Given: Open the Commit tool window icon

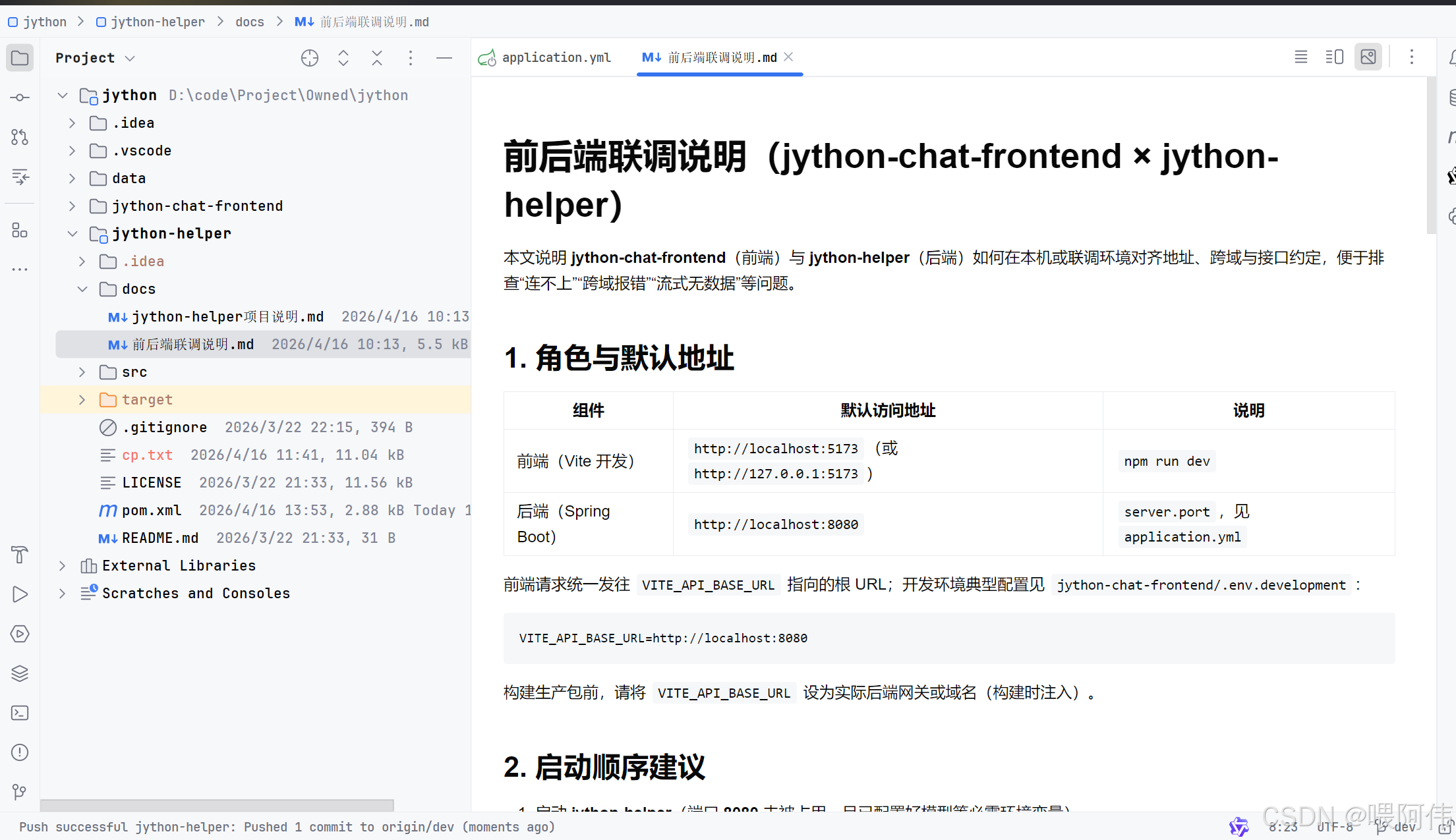Looking at the screenshot, I should tap(20, 98).
